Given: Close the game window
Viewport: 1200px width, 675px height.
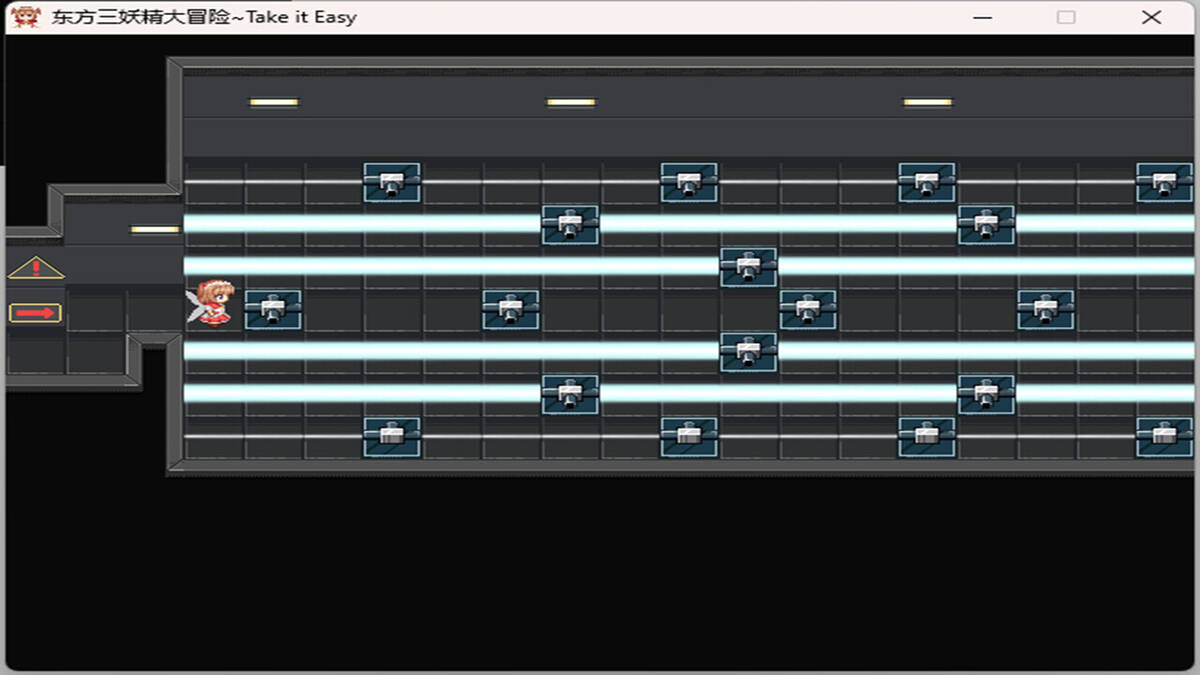Looking at the screenshot, I should [1151, 17].
